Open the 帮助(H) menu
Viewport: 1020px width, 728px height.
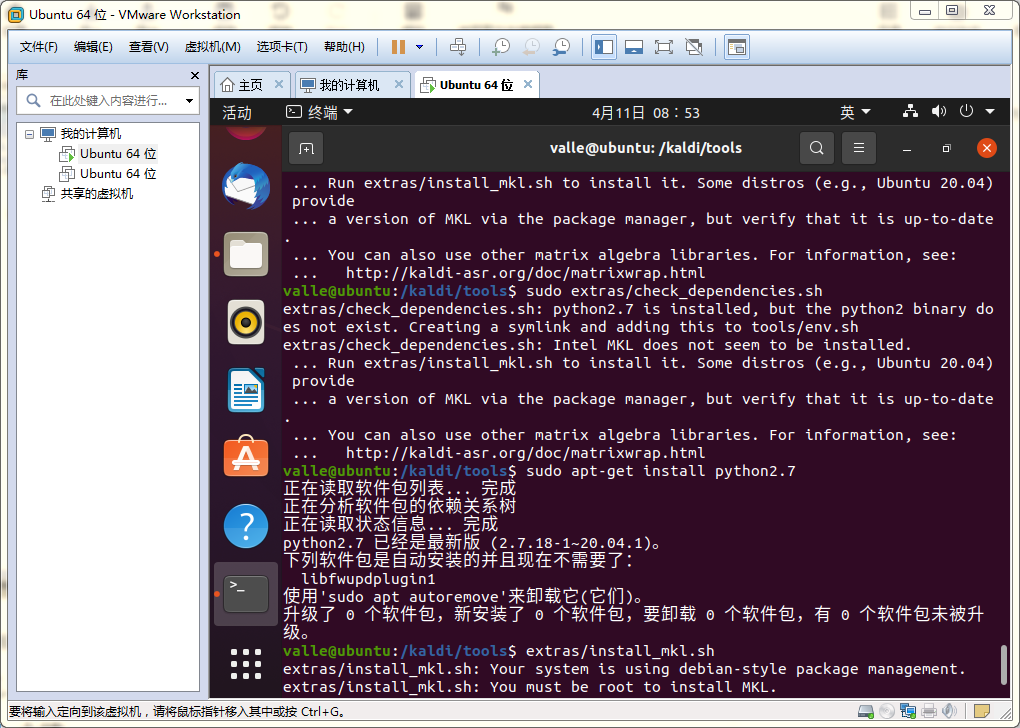(x=344, y=47)
